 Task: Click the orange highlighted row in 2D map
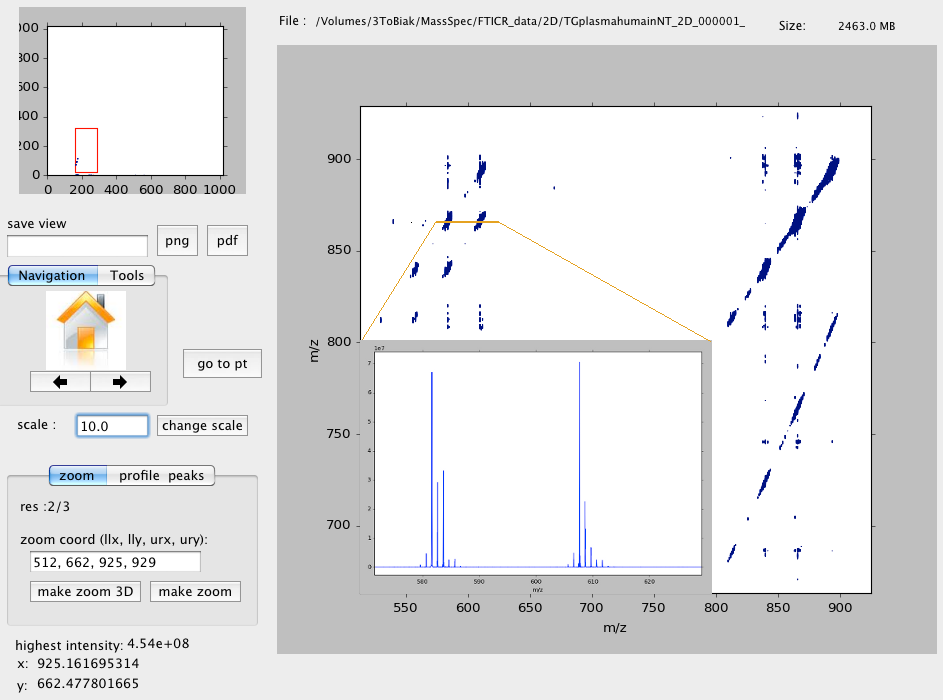tap(466, 222)
